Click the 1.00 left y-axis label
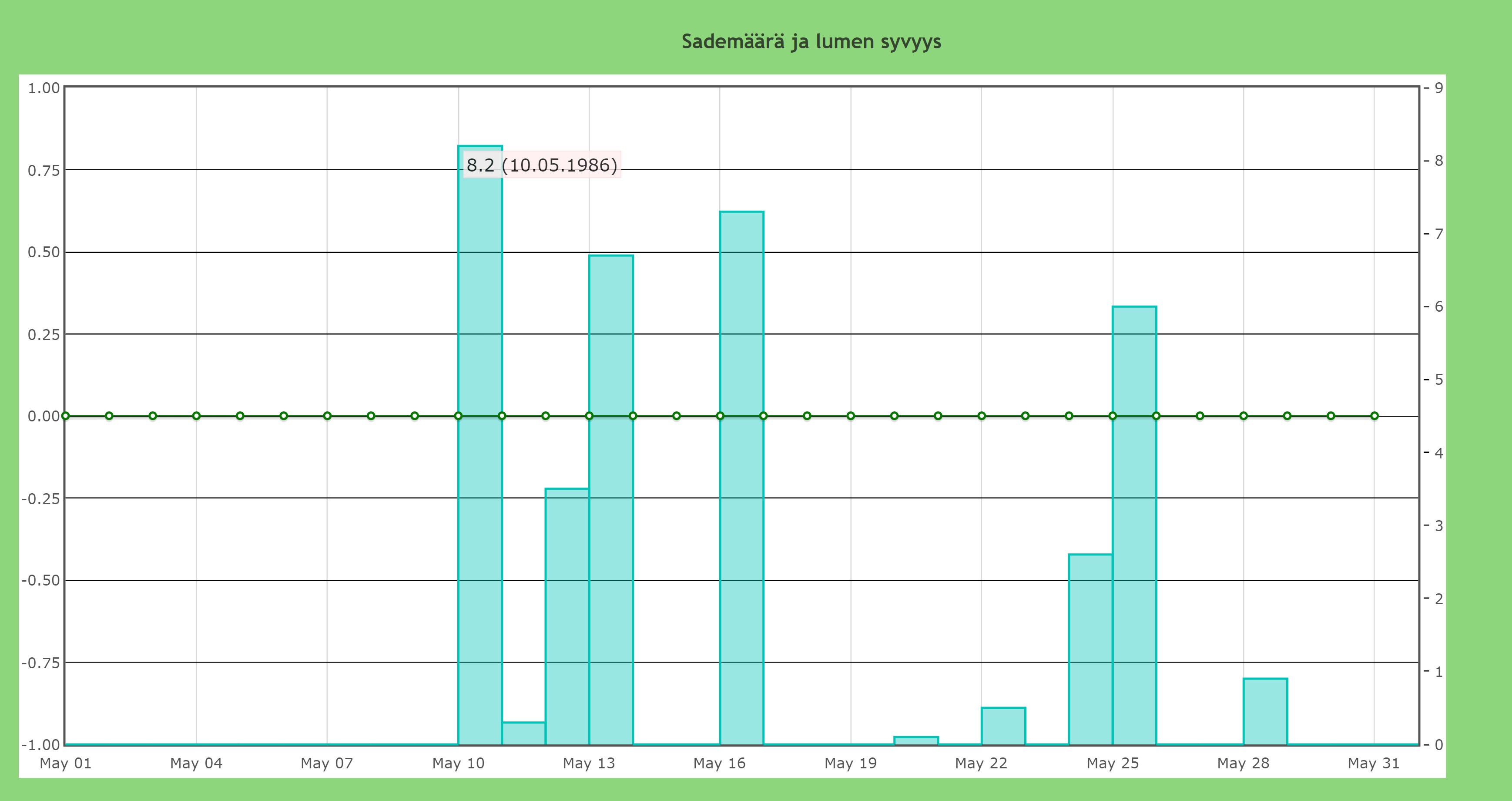Screen dimensions: 1512x801 tap(44, 88)
